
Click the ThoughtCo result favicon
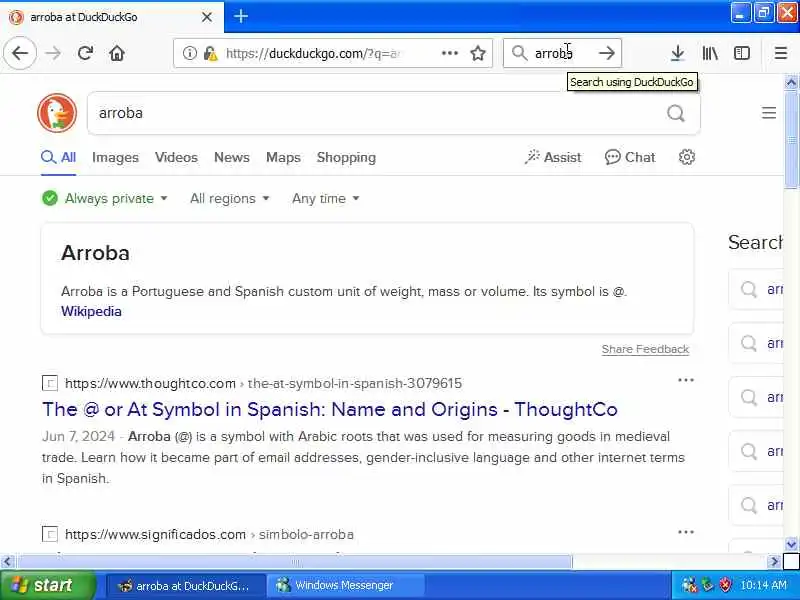(50, 383)
